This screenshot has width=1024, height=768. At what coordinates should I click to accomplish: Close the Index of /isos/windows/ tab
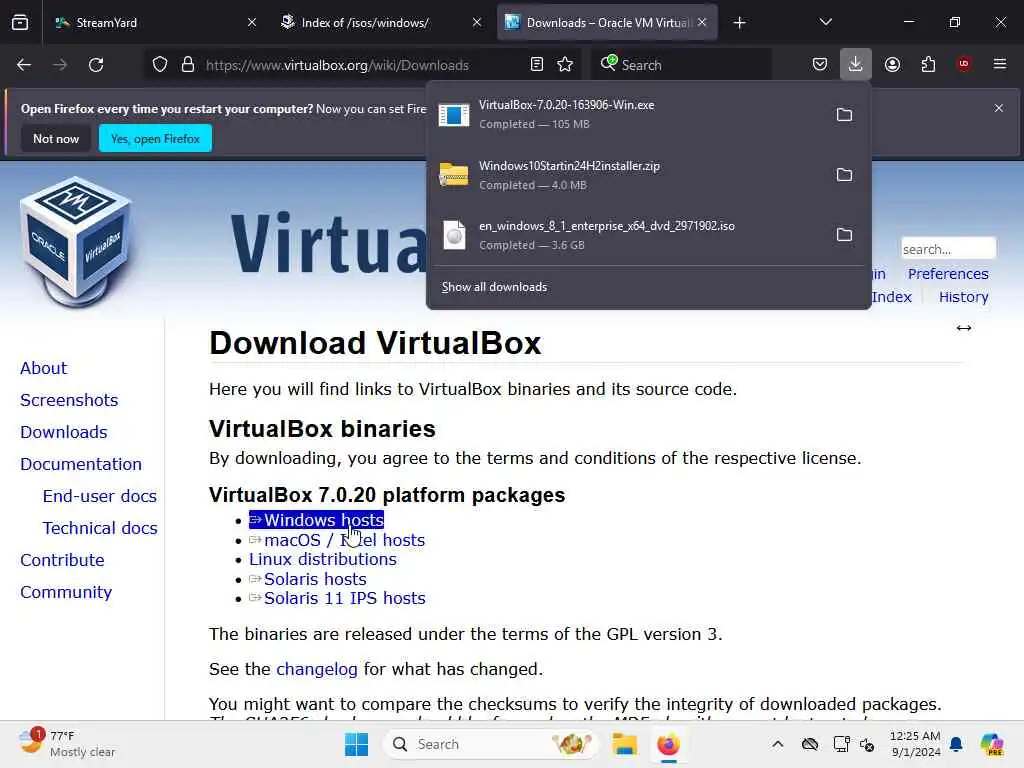point(477,22)
